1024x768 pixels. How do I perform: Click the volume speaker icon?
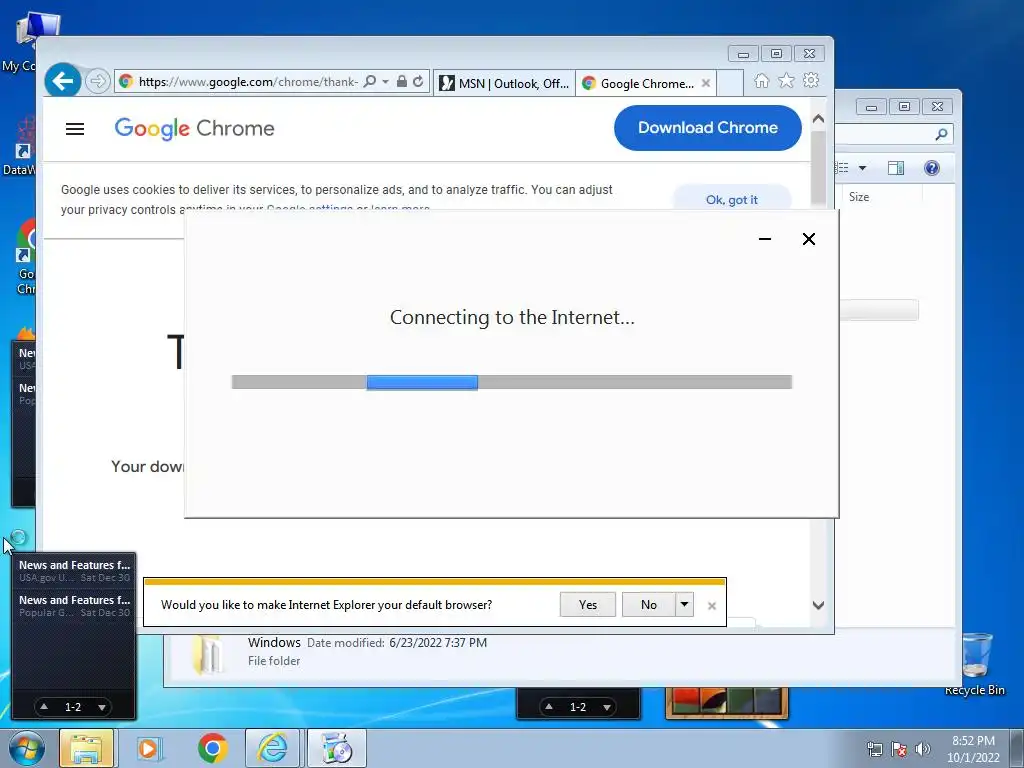pyautogui.click(x=923, y=750)
